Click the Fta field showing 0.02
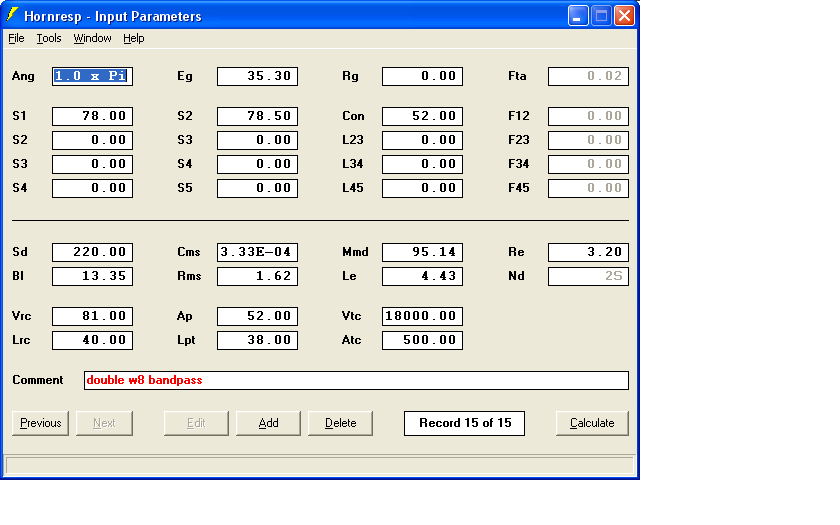840x525 pixels. point(588,76)
